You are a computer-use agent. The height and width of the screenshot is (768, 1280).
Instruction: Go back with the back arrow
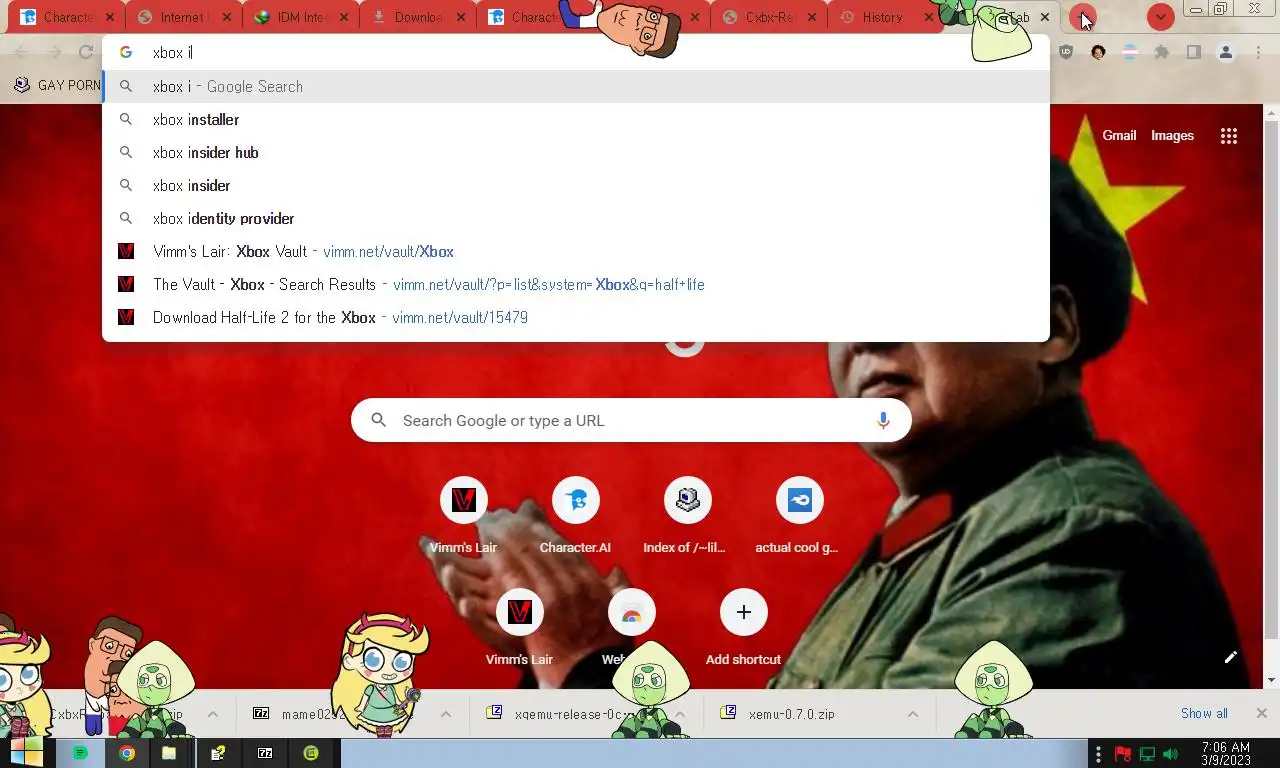pos(22,52)
